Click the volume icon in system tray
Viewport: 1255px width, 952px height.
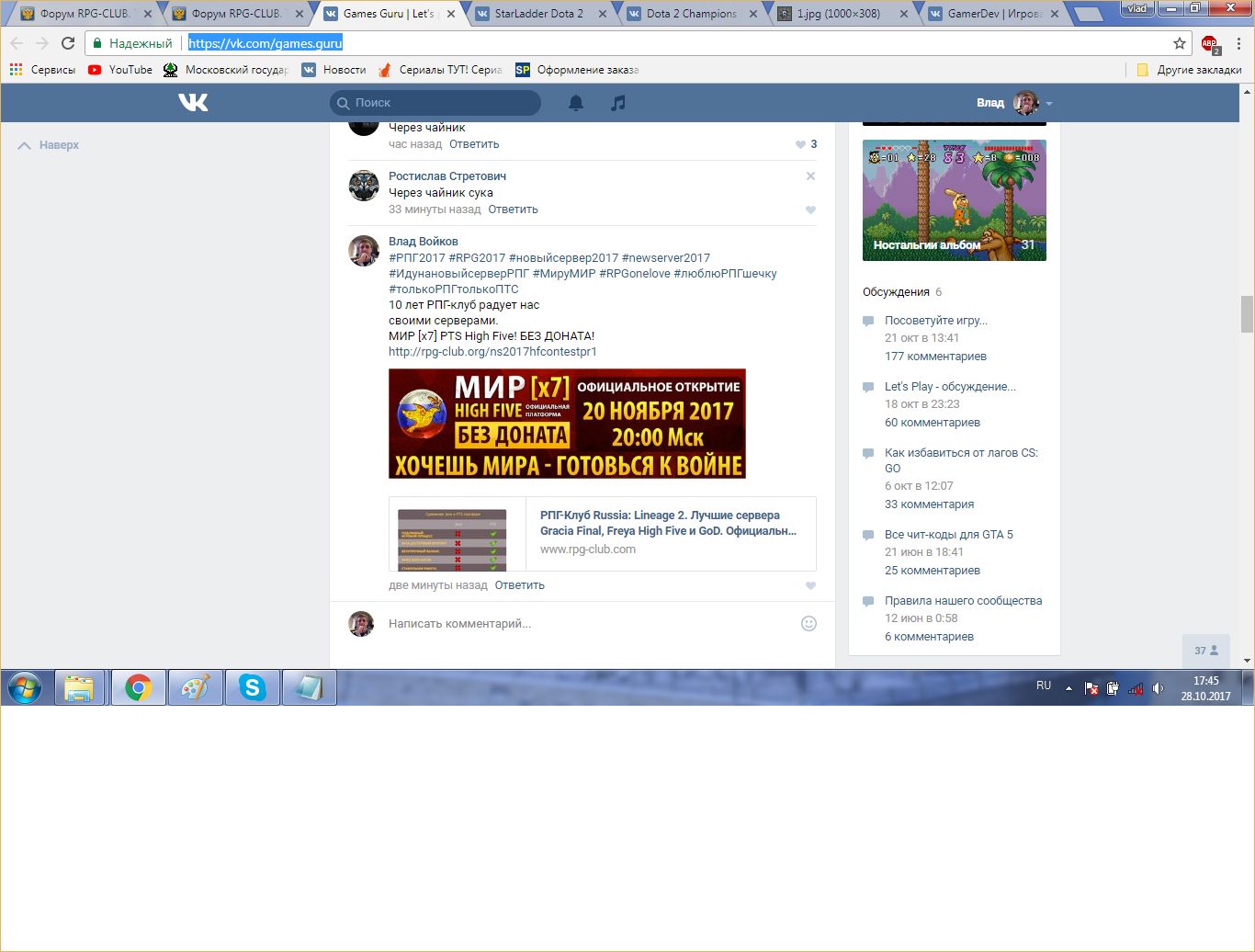[1159, 687]
